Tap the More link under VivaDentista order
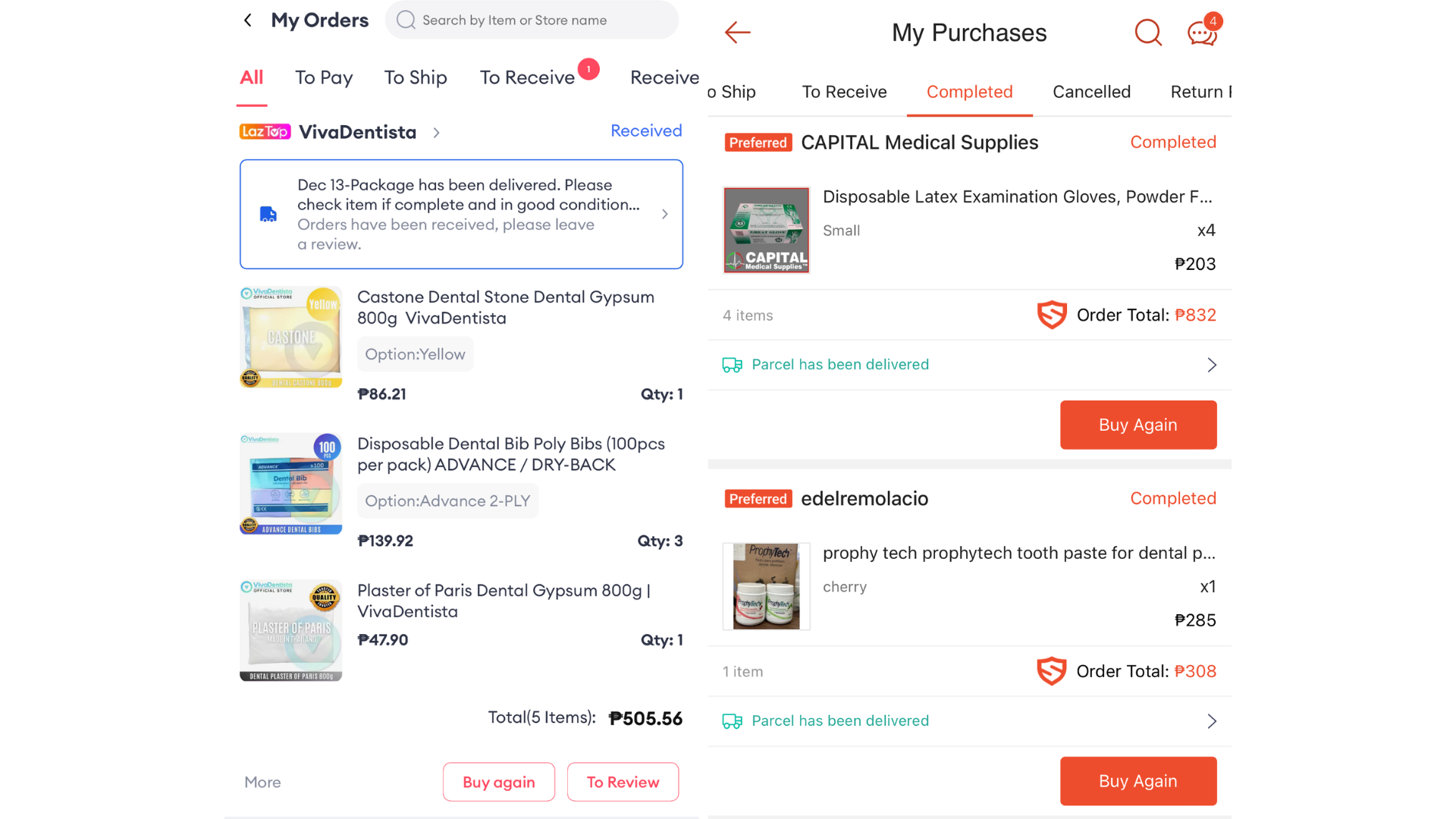 click(262, 782)
